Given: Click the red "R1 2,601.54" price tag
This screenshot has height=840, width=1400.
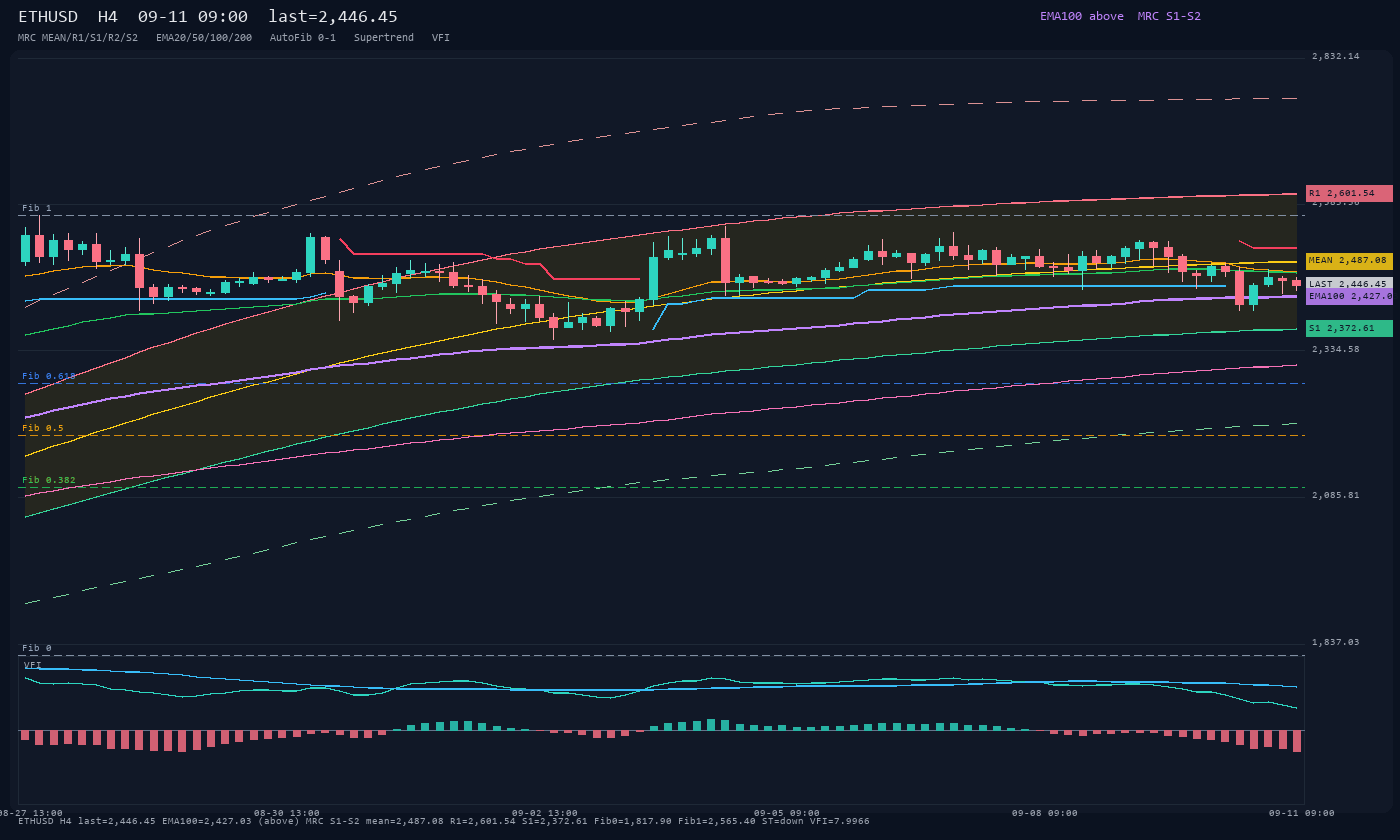Looking at the screenshot, I should pyautogui.click(x=1349, y=193).
